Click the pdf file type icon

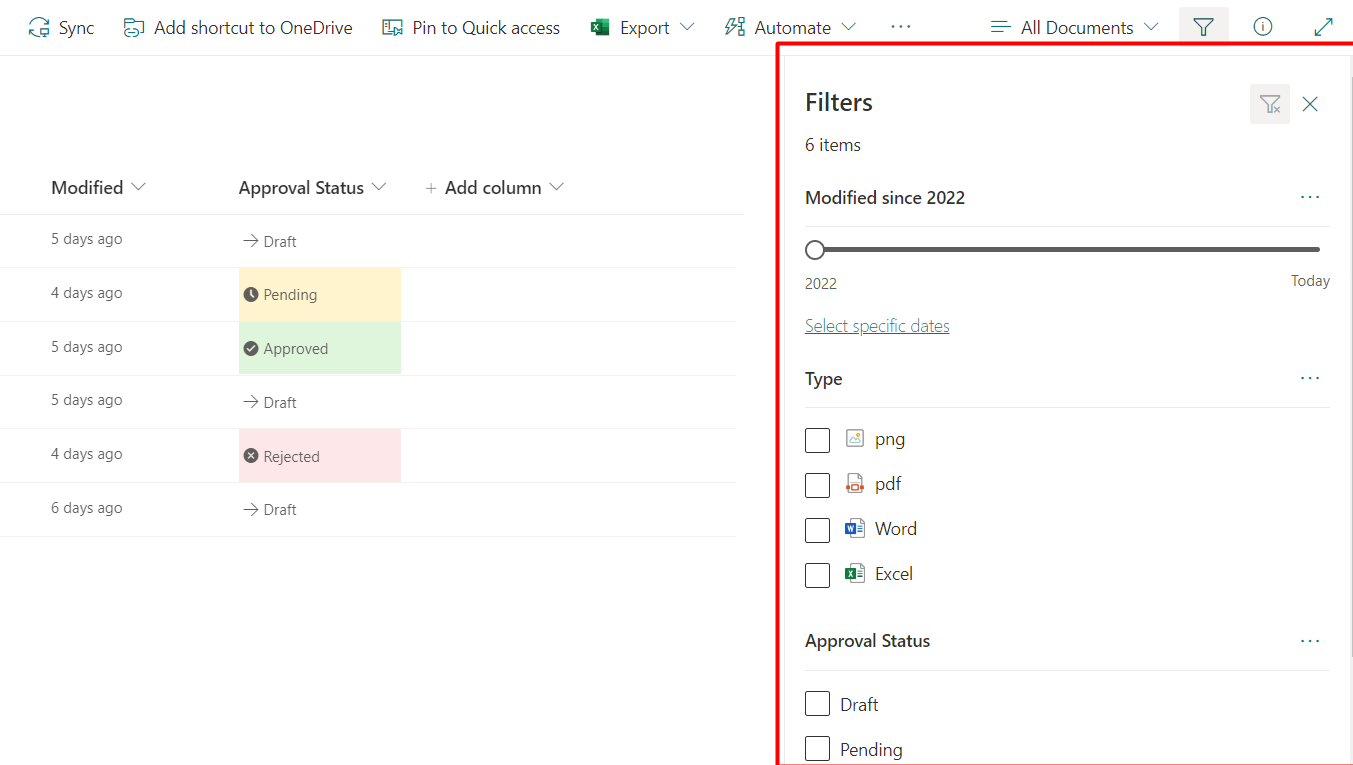click(854, 484)
